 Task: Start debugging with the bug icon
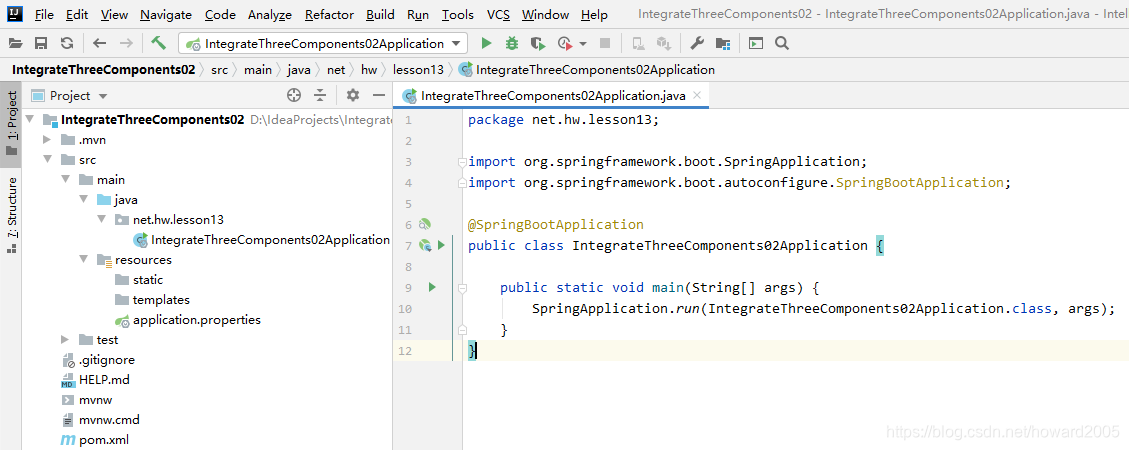(x=512, y=44)
